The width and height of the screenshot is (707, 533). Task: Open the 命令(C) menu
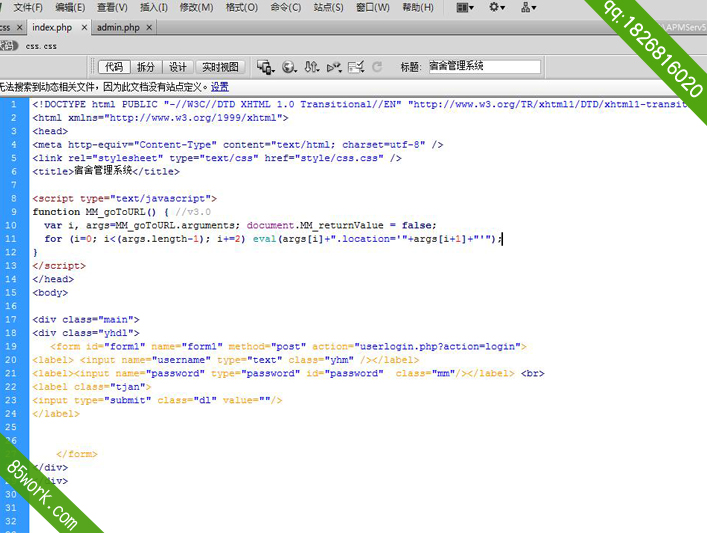pyautogui.click(x=285, y=8)
